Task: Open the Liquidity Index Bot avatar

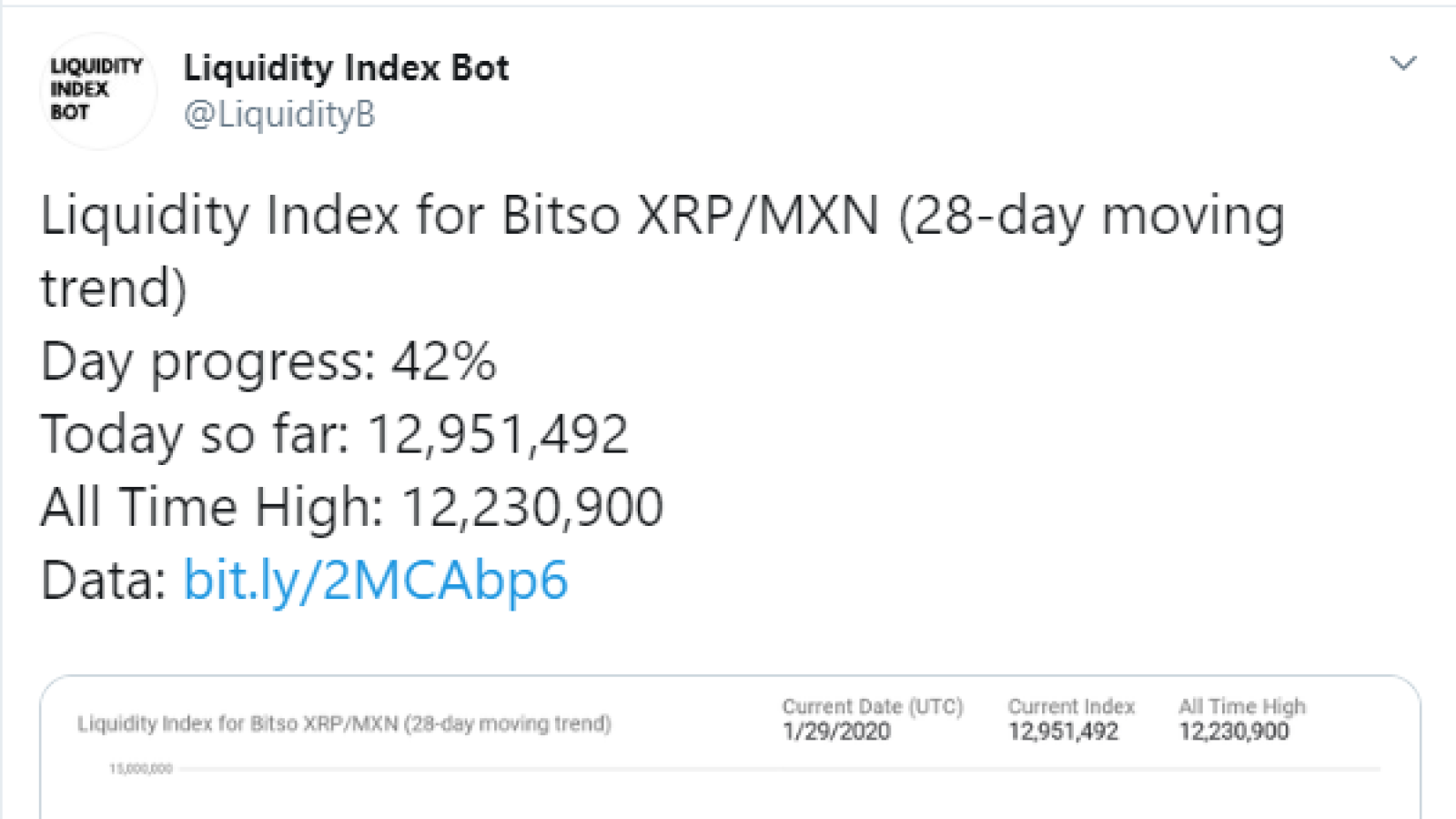Action: 98,91
